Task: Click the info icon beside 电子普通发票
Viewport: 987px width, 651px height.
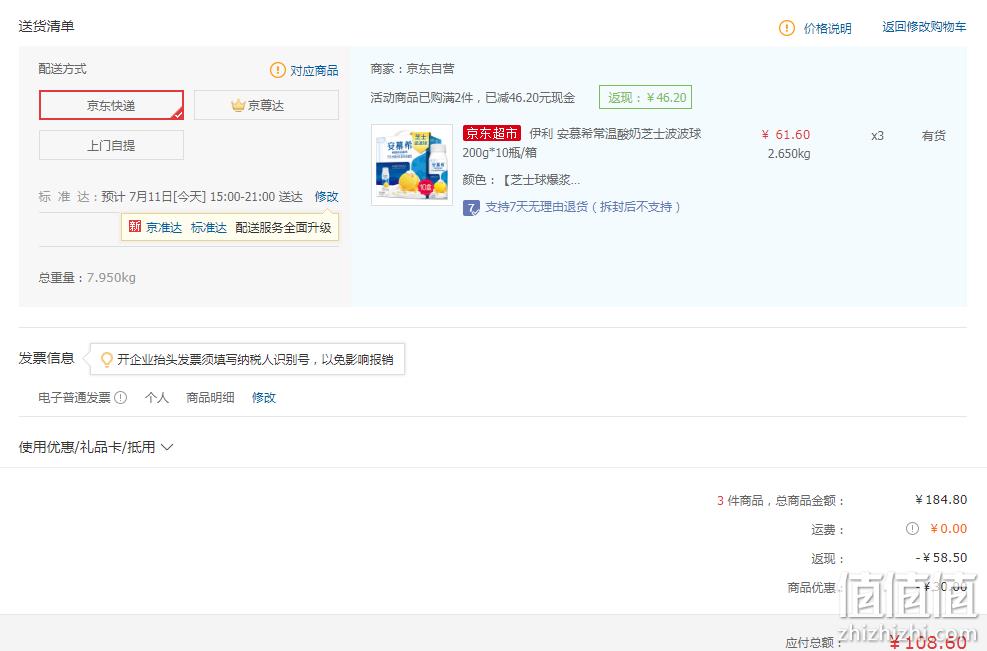Action: 120,397
